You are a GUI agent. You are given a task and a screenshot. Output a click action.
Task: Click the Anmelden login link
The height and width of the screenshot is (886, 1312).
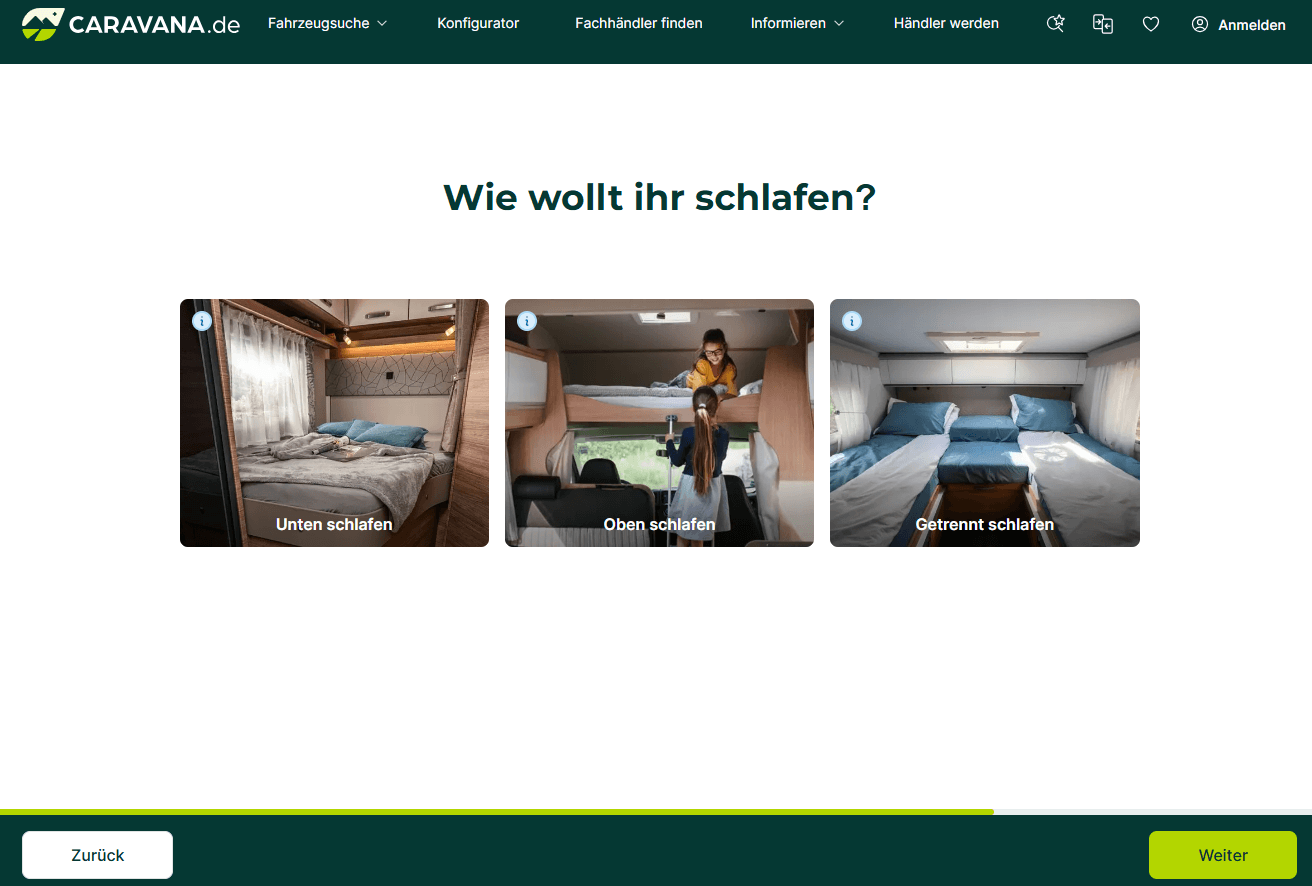pos(1252,25)
